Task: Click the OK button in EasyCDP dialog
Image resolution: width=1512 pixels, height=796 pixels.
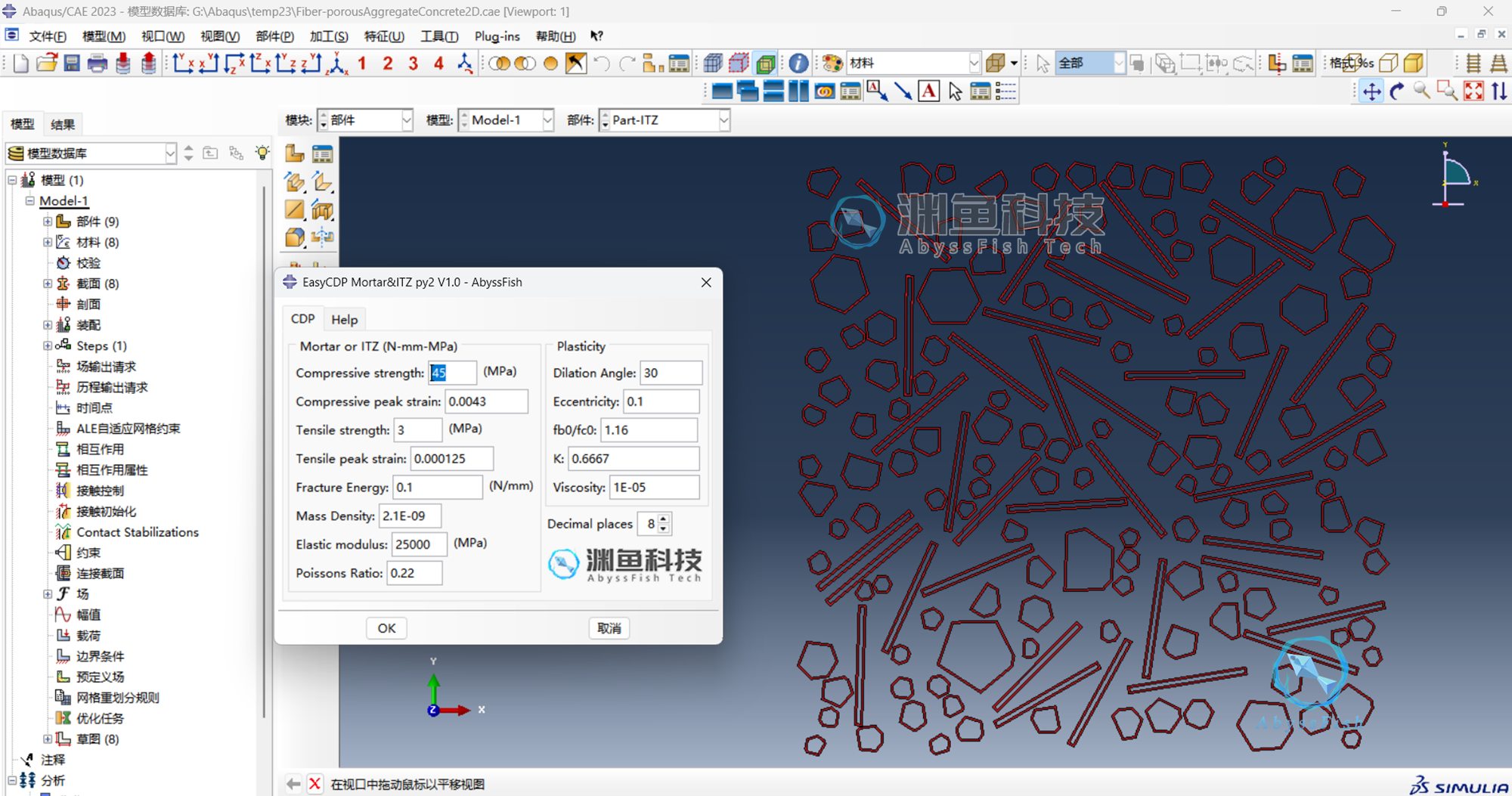Action: pyautogui.click(x=386, y=628)
